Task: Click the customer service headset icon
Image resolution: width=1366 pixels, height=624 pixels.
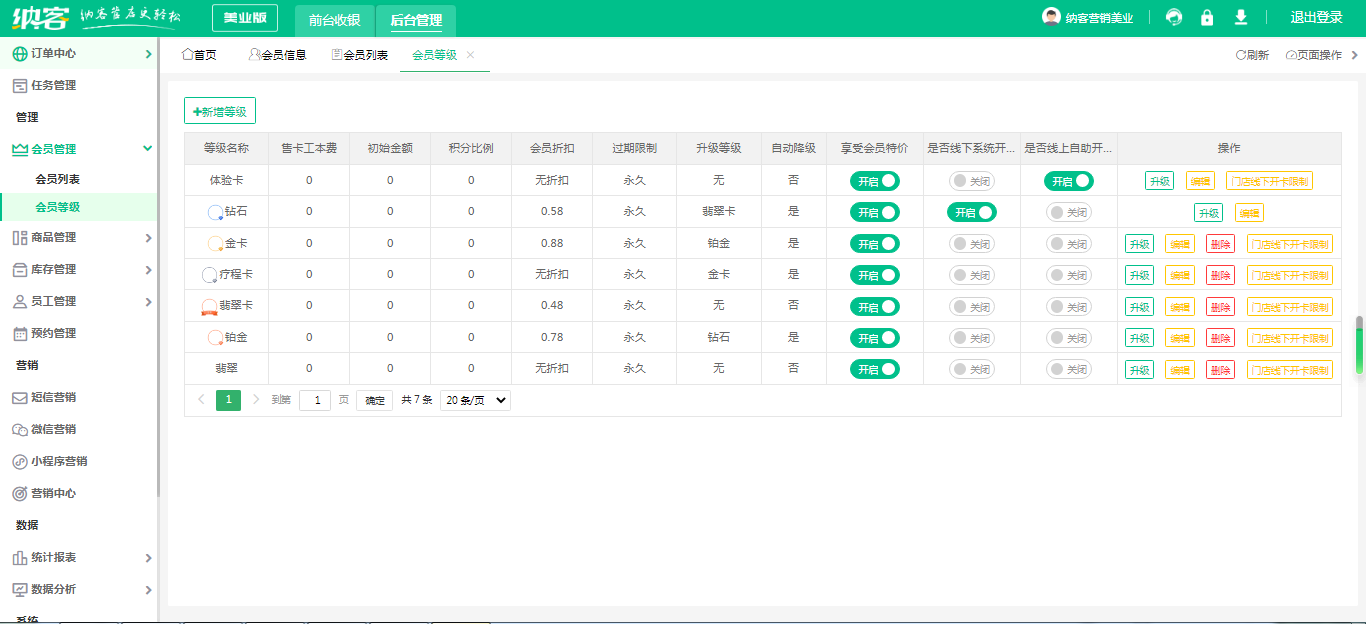Action: [1174, 18]
